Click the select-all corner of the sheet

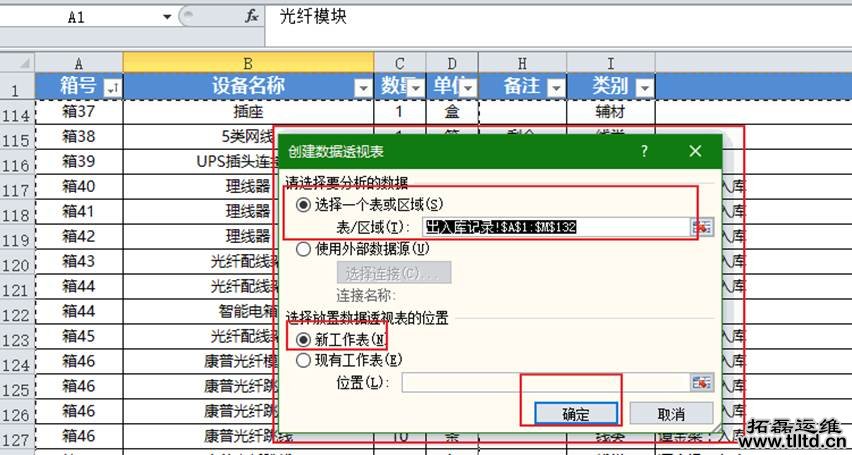pos(17,62)
